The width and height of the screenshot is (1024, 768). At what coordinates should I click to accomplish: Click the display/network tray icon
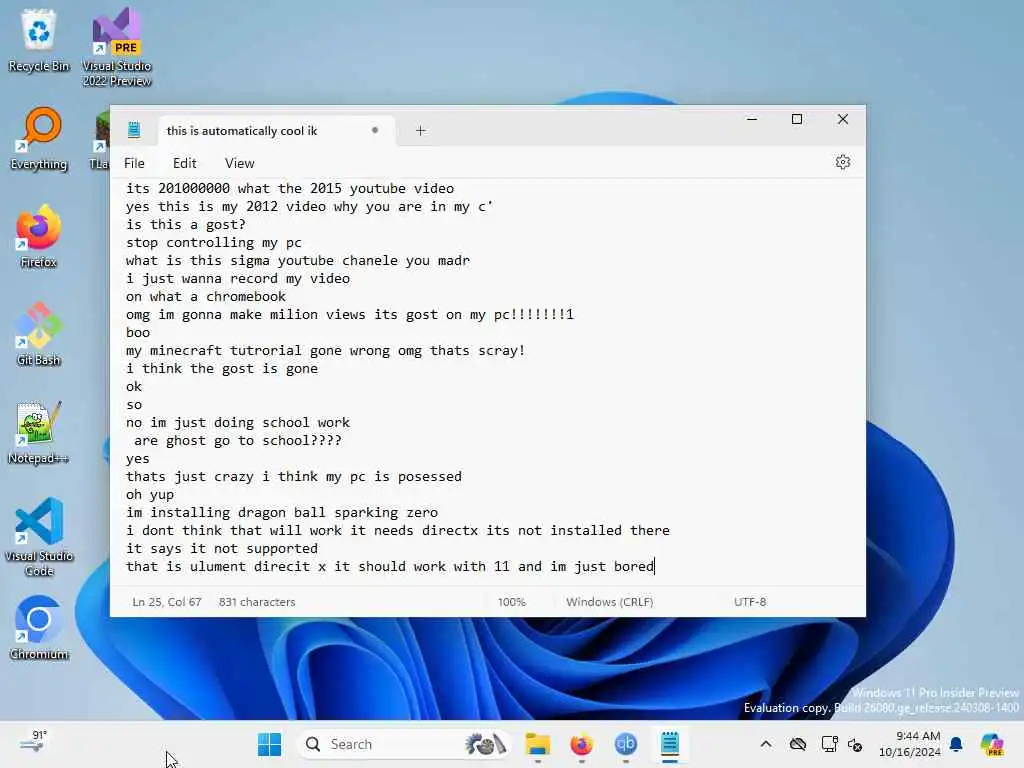click(x=829, y=744)
